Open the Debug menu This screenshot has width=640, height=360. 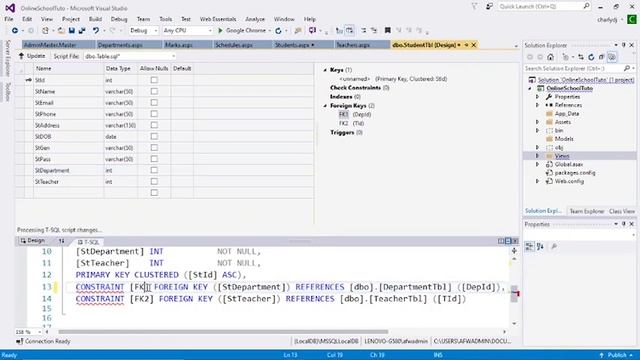coord(119,19)
